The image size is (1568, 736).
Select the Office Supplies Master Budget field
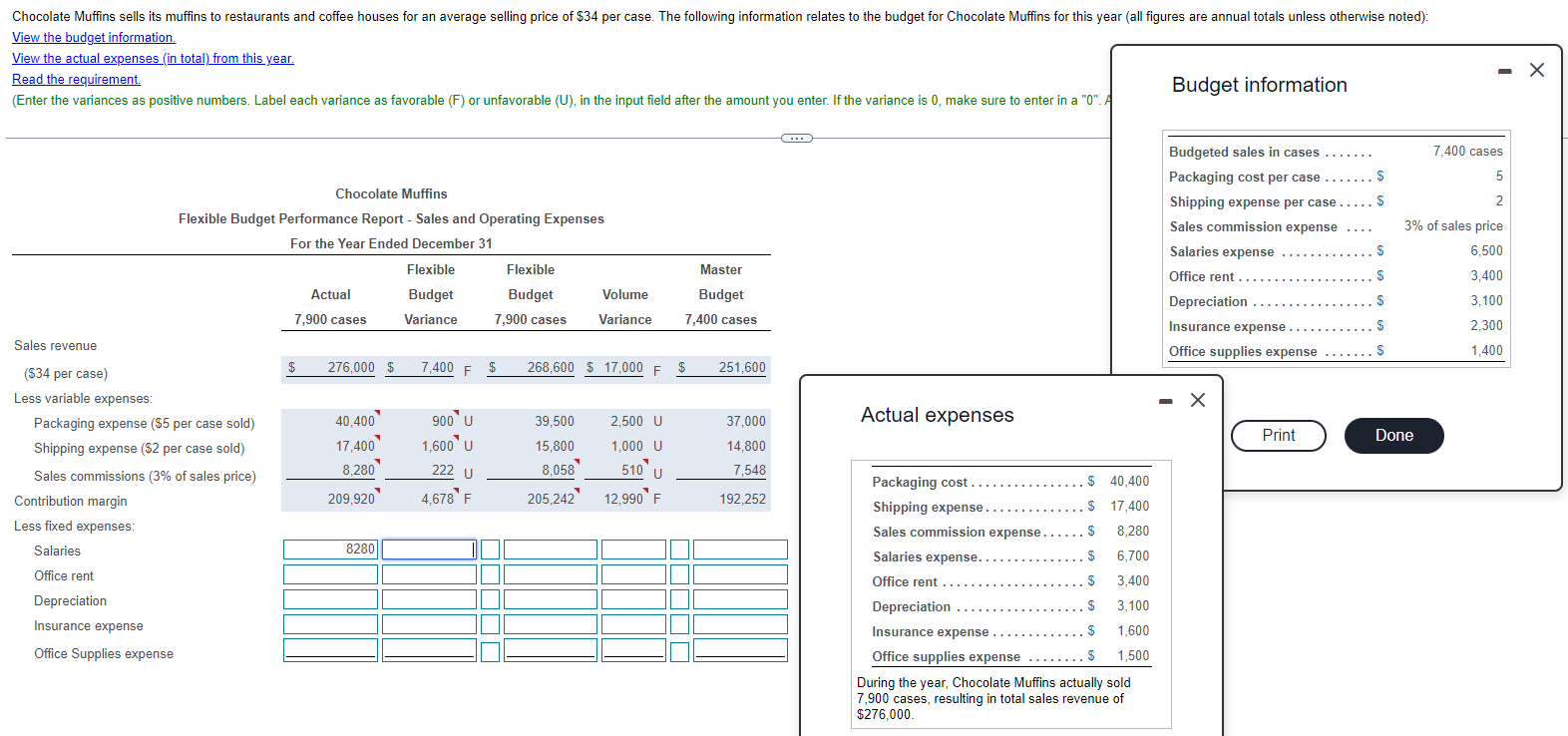click(x=740, y=650)
